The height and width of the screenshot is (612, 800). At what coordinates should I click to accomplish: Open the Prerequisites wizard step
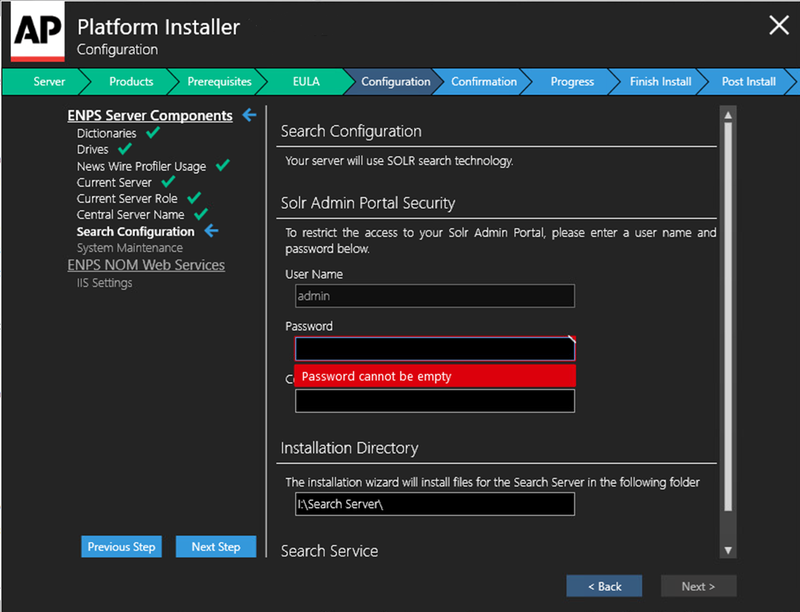tap(219, 82)
